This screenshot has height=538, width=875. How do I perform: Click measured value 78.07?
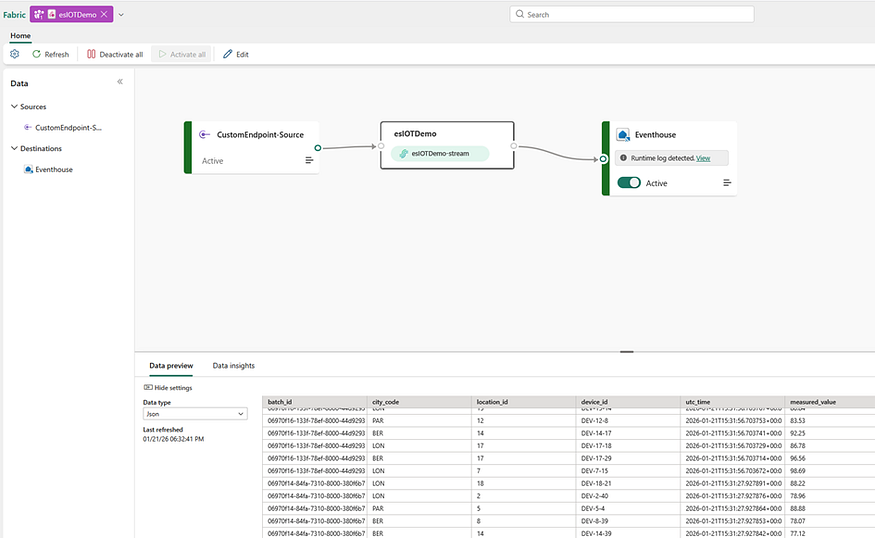coord(797,521)
